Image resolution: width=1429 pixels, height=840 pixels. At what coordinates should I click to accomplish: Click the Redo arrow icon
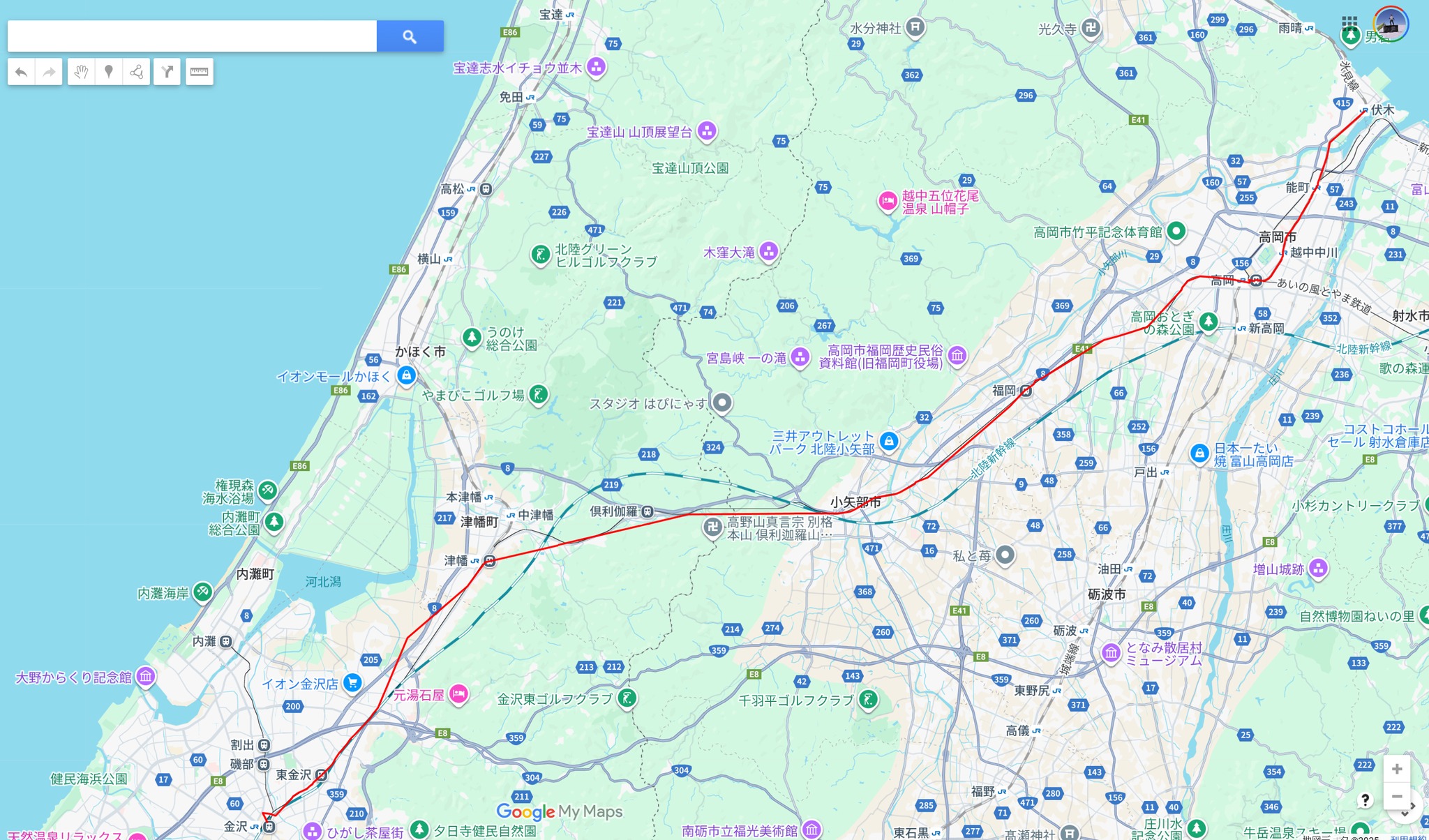click(x=49, y=72)
